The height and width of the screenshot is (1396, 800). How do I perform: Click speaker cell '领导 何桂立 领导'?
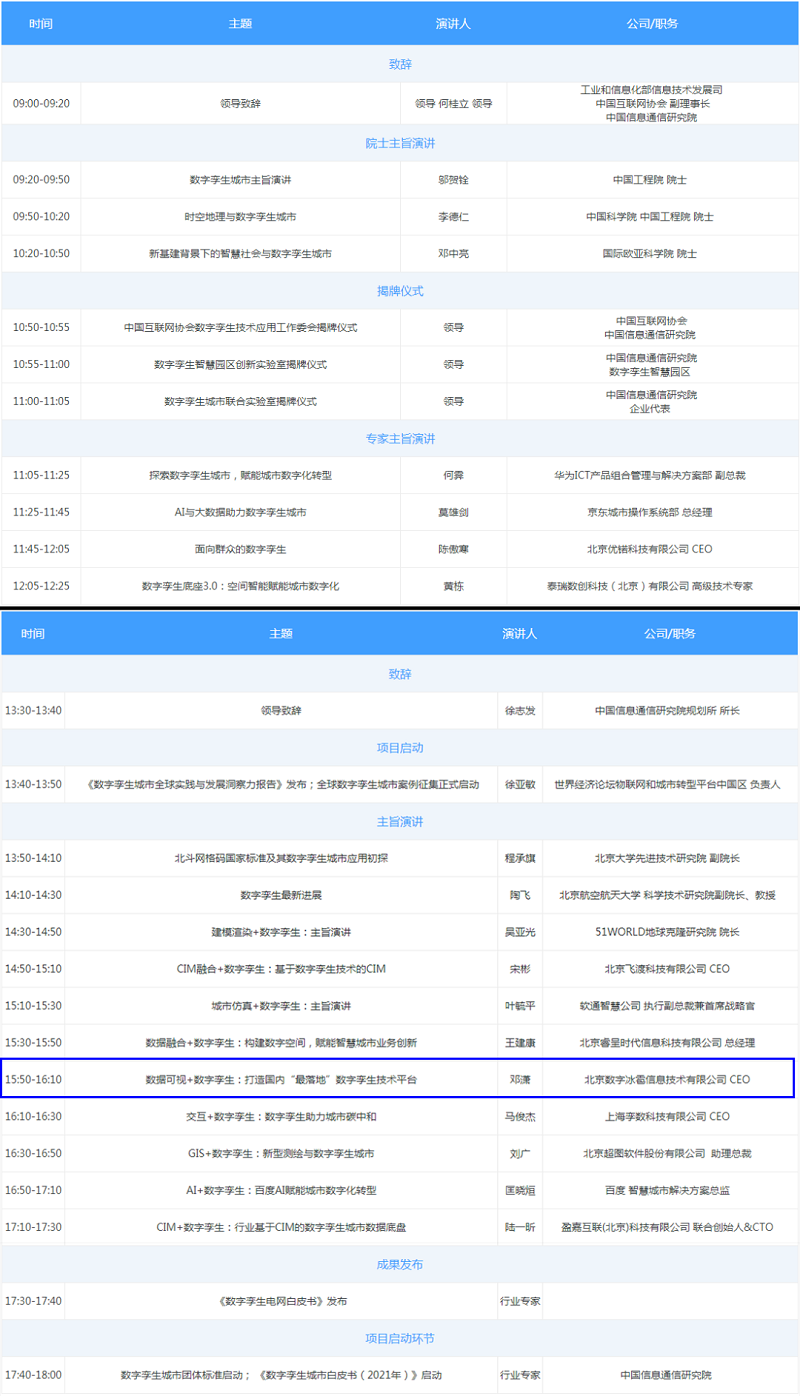tap(453, 103)
